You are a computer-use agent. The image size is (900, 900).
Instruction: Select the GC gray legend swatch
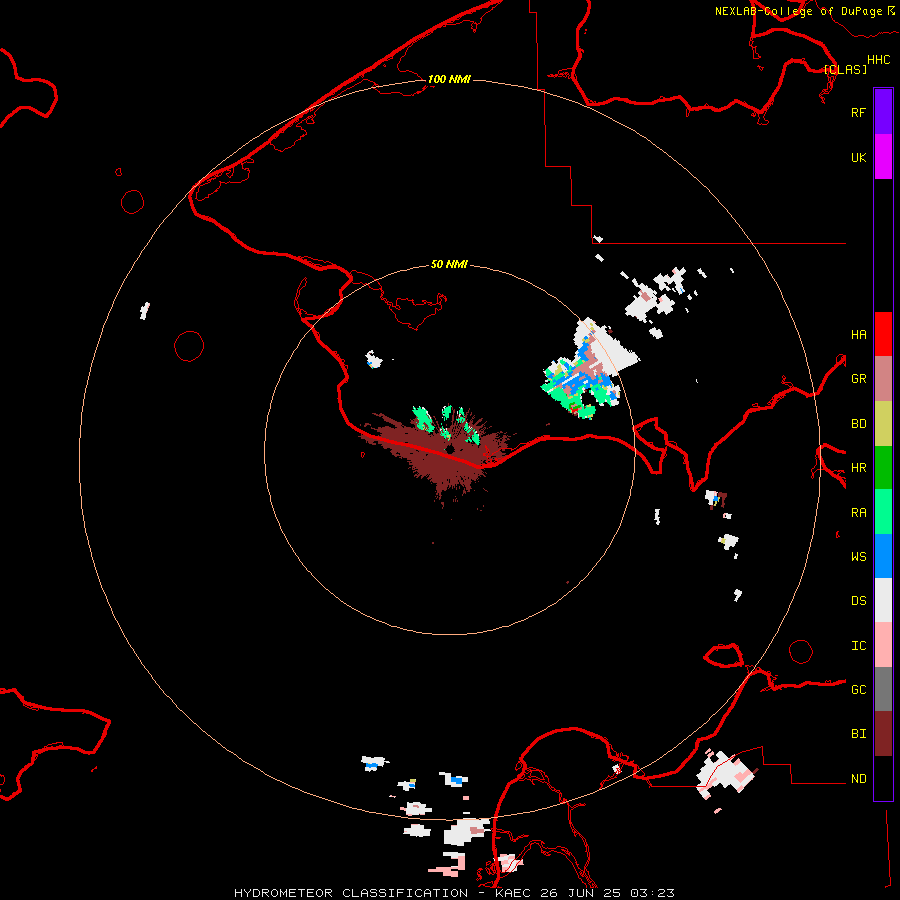point(883,689)
